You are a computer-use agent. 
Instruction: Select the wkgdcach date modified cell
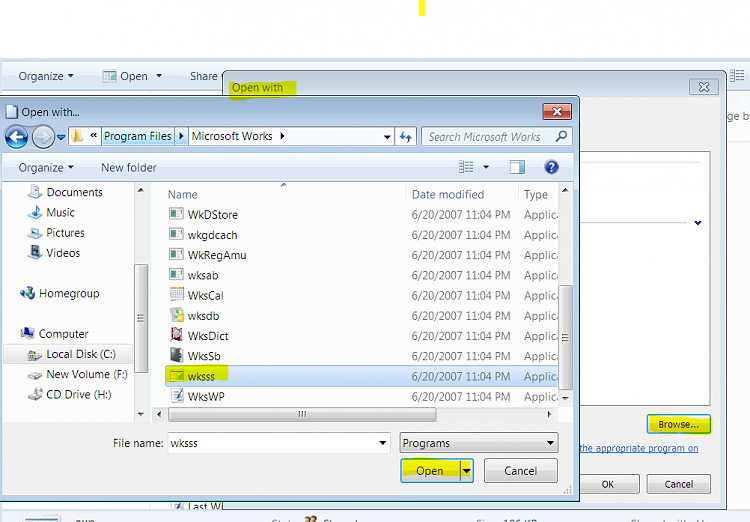pos(461,235)
